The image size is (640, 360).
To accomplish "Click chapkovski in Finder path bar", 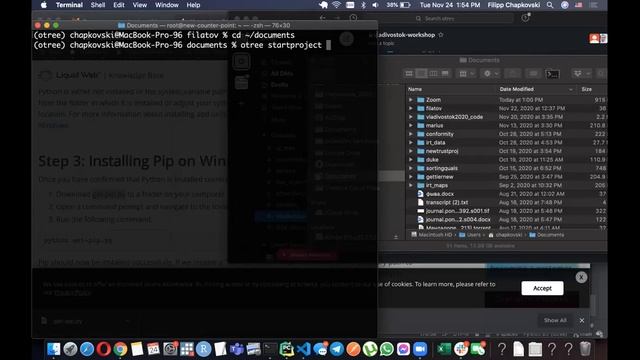I will coord(505,235).
